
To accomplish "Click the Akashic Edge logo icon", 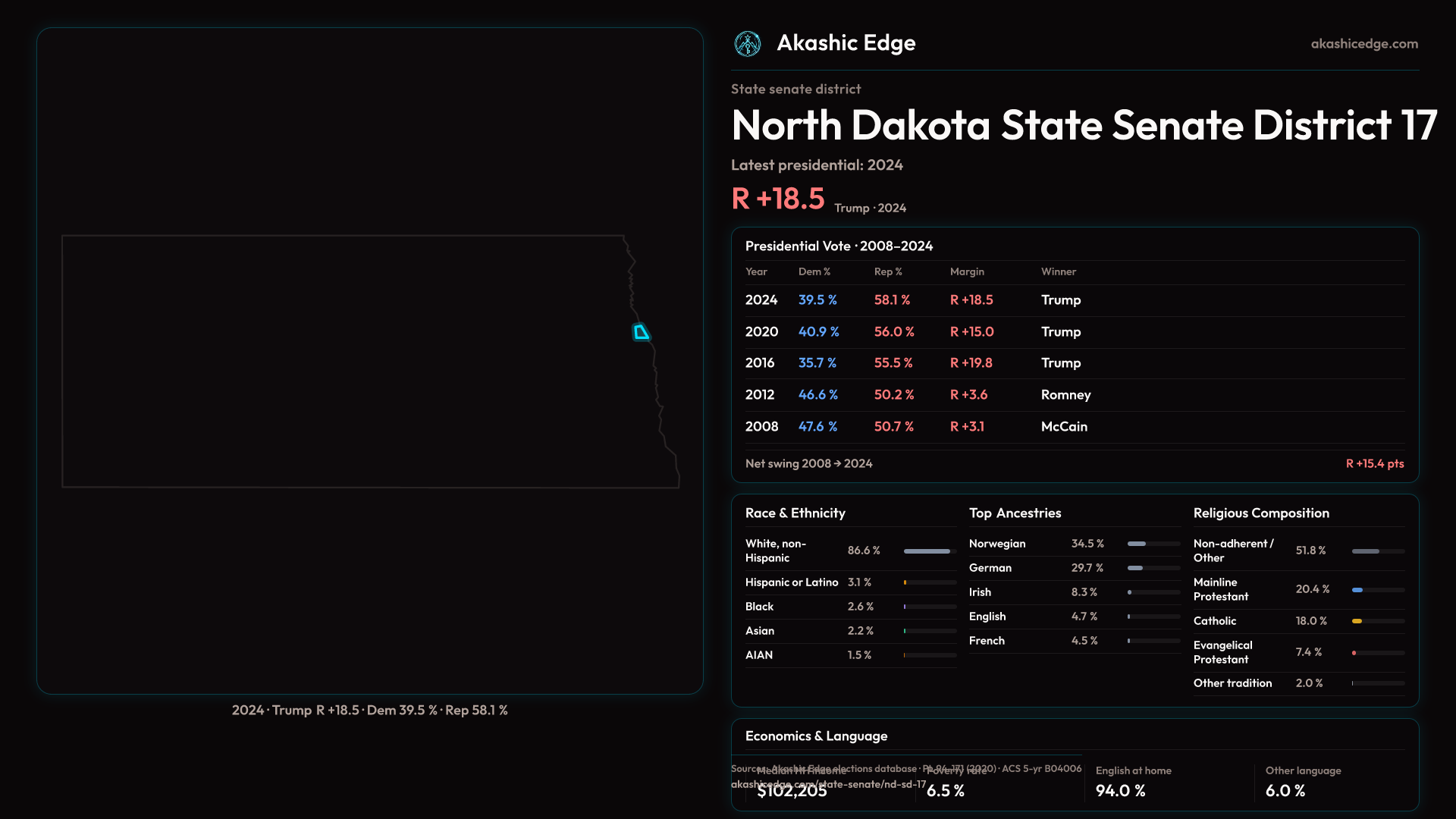I will [x=747, y=44].
